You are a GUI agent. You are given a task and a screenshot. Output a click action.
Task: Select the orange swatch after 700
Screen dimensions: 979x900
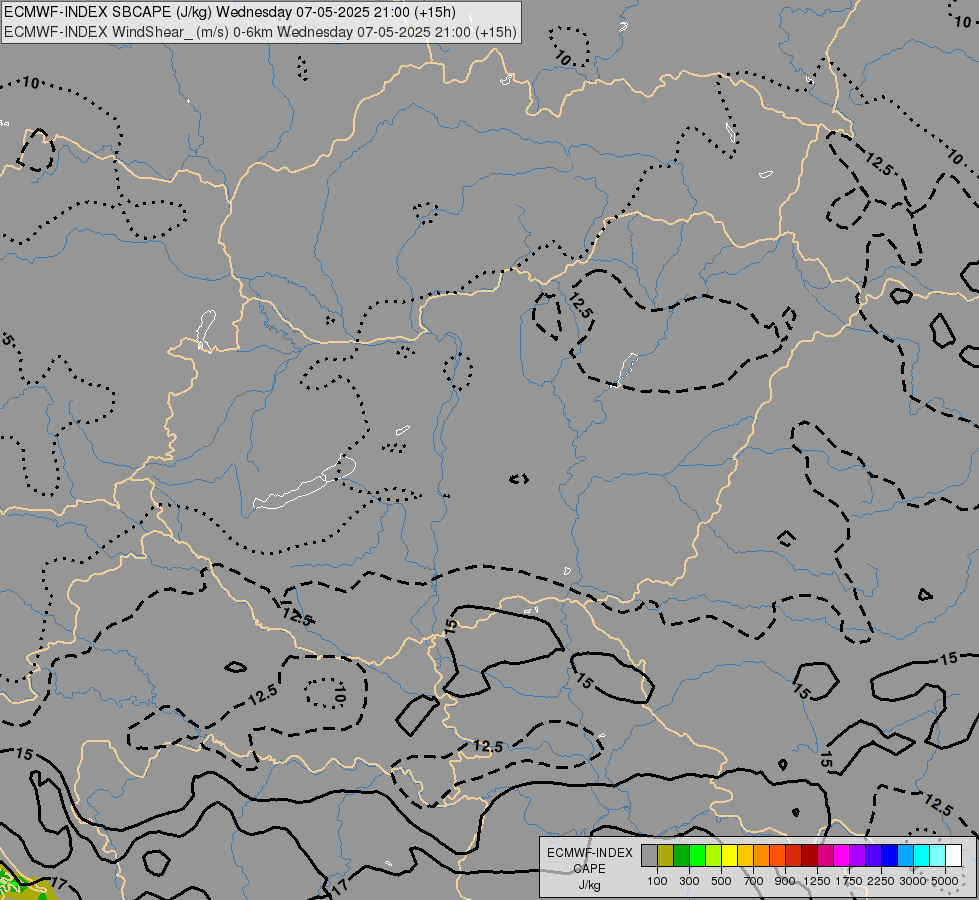coord(762,855)
